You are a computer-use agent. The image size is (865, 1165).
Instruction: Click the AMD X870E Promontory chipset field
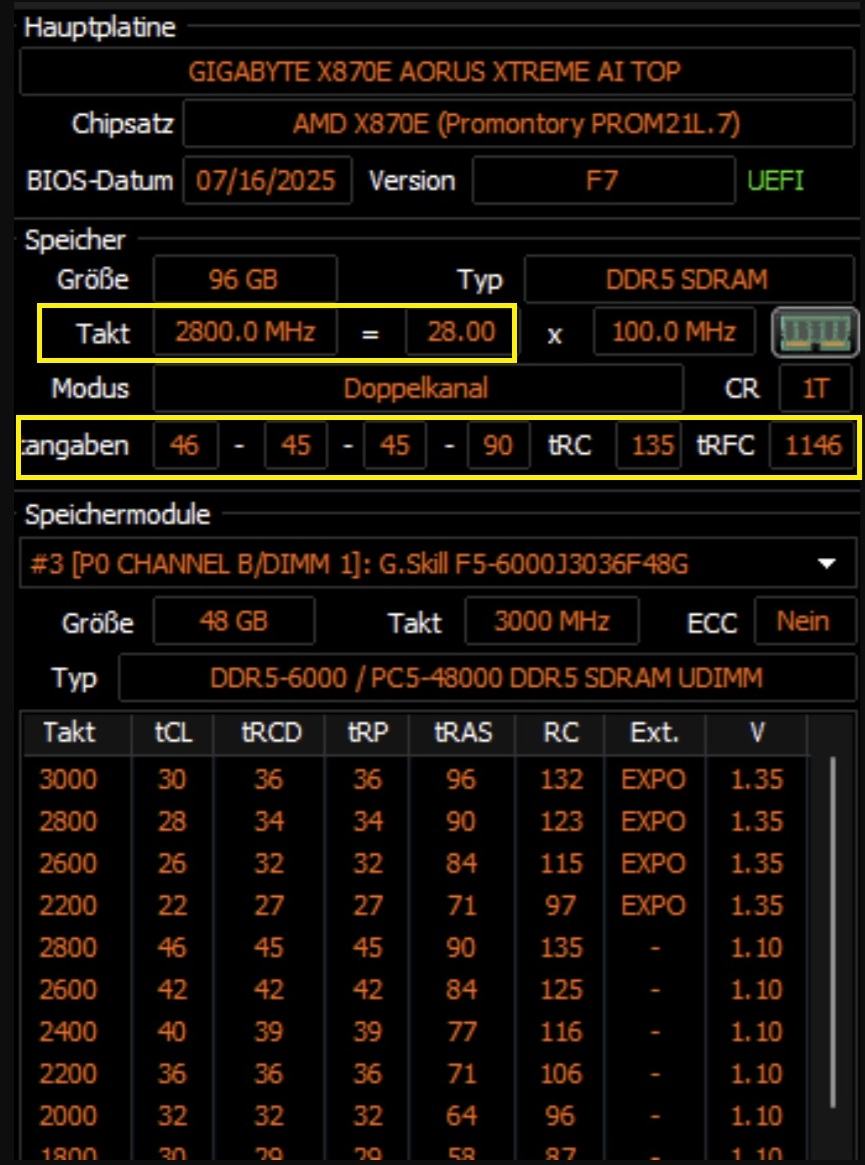[518, 123]
